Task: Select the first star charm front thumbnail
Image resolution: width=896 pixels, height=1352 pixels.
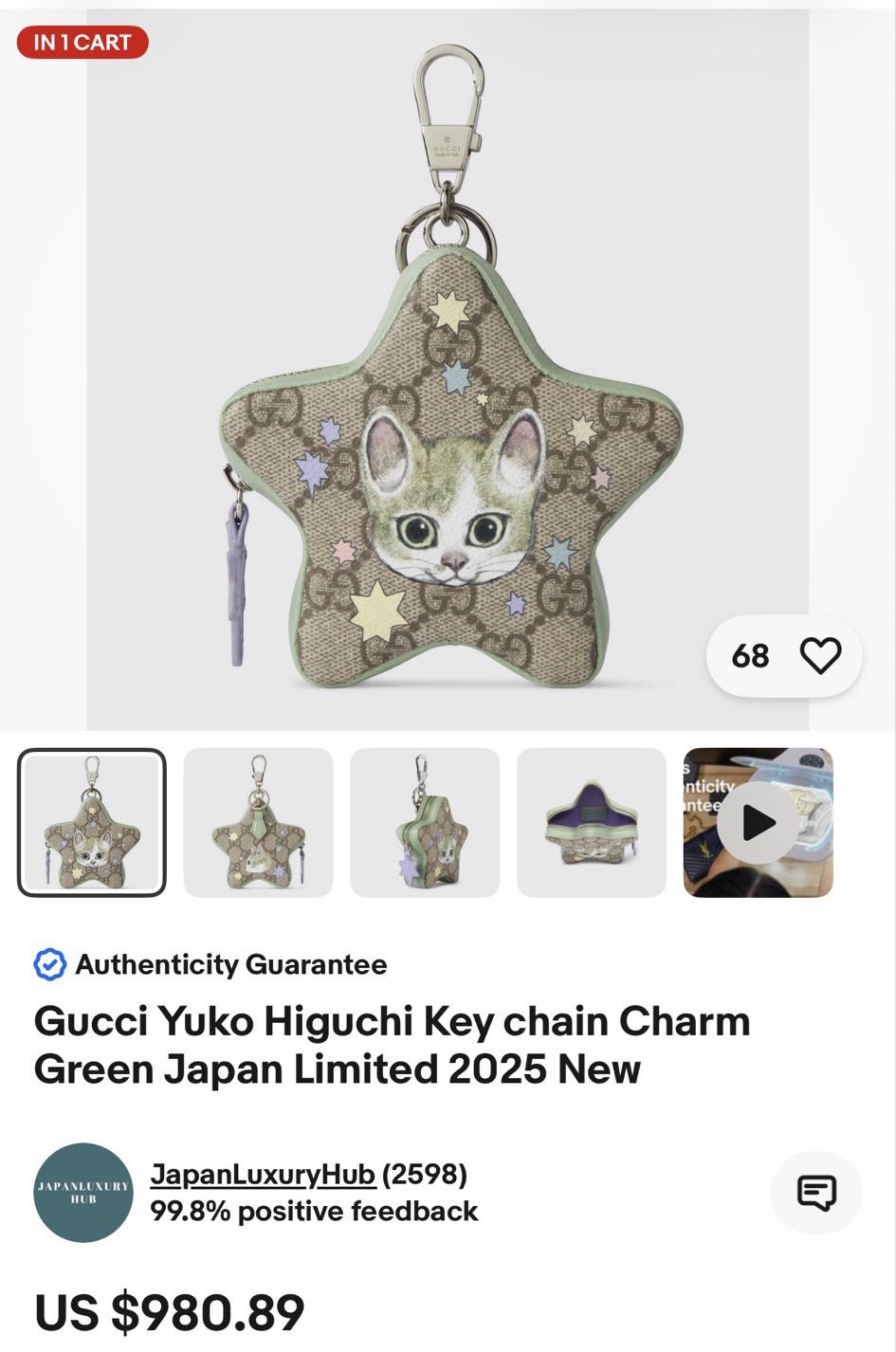Action: (92, 823)
